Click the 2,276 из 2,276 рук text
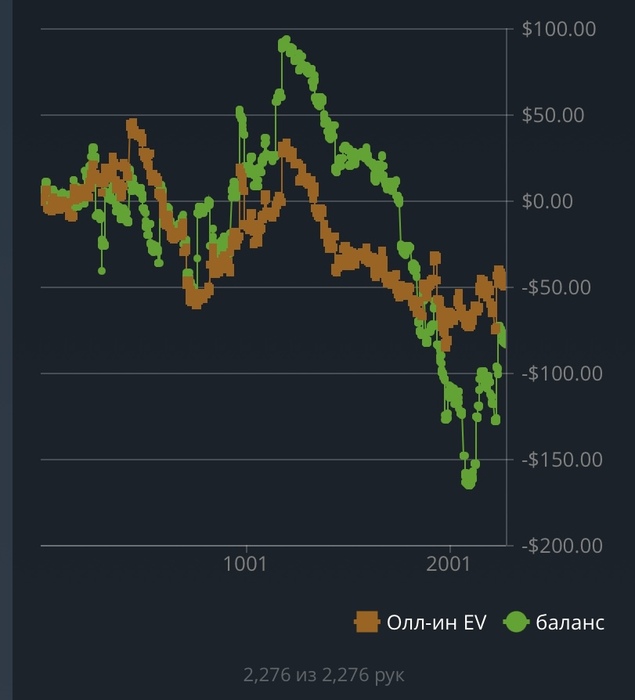This screenshot has width=635, height=700. 324,675
